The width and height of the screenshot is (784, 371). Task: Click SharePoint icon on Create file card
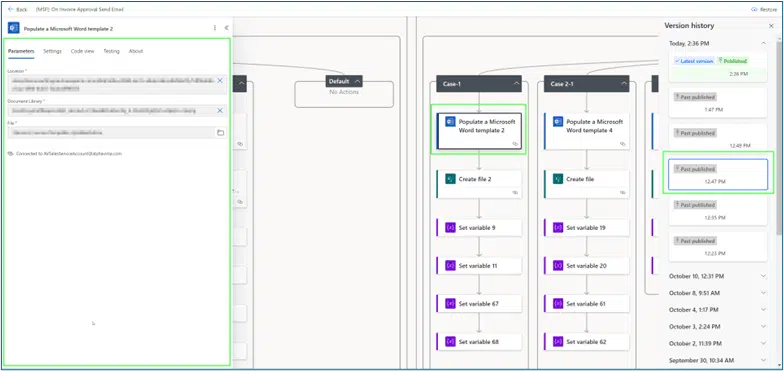[558, 179]
